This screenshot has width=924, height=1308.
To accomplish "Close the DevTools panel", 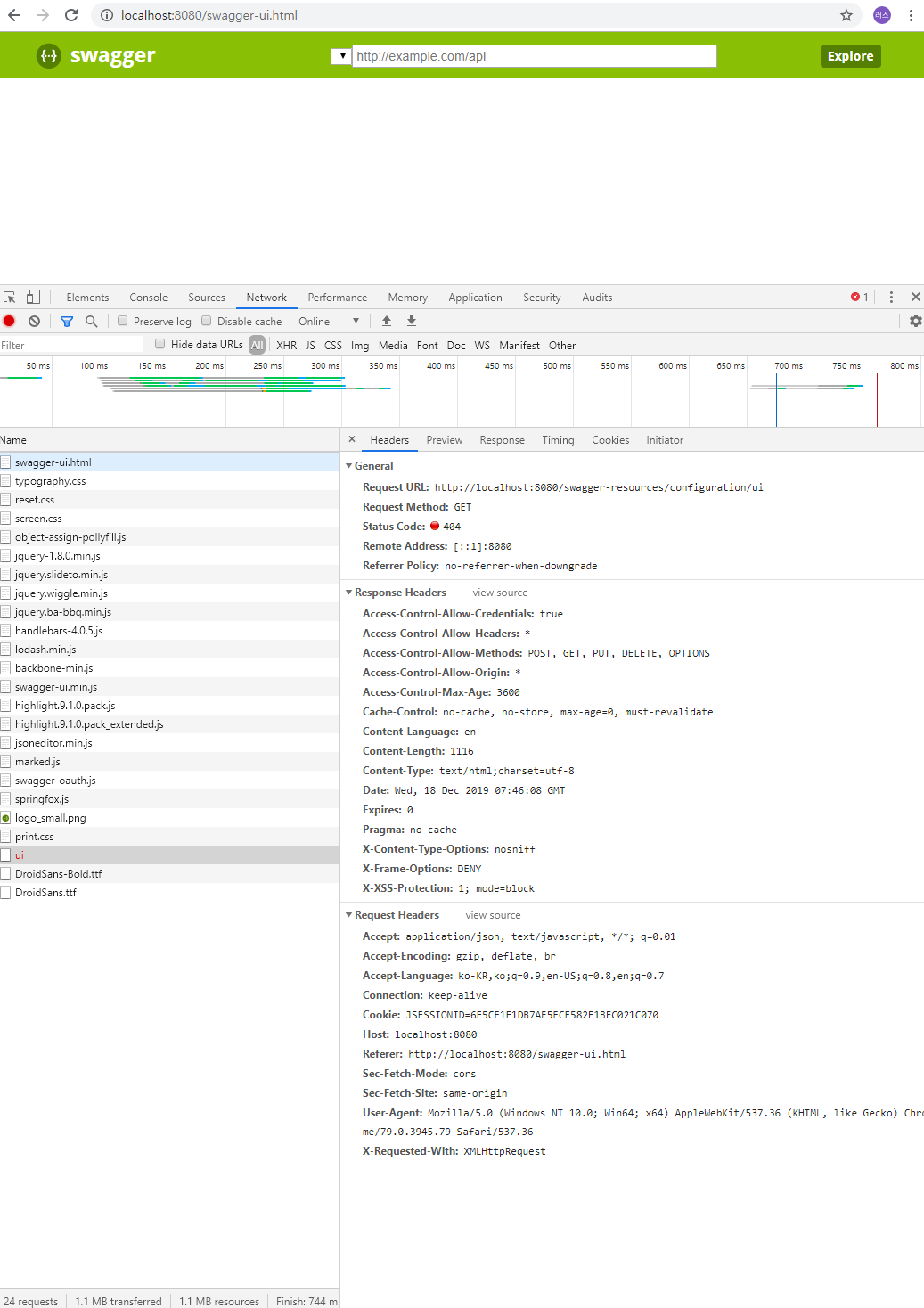I will point(915,297).
